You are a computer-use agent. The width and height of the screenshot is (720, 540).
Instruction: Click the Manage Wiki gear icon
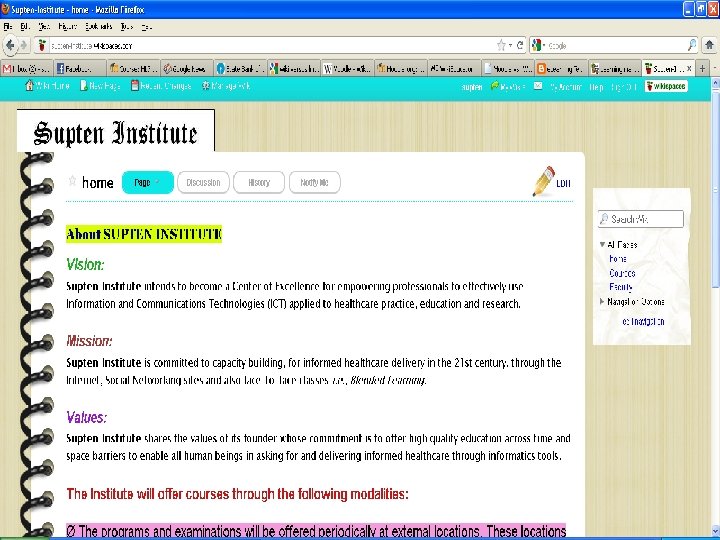pyautogui.click(x=206, y=85)
